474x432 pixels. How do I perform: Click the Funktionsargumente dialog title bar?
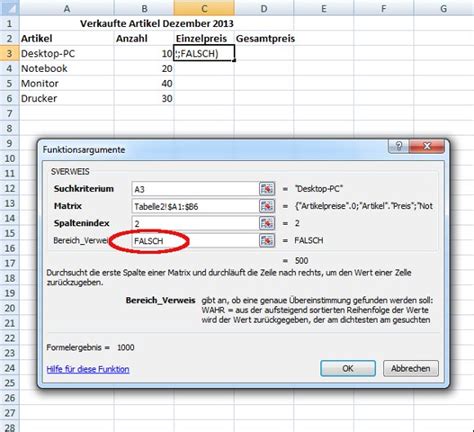(213, 149)
